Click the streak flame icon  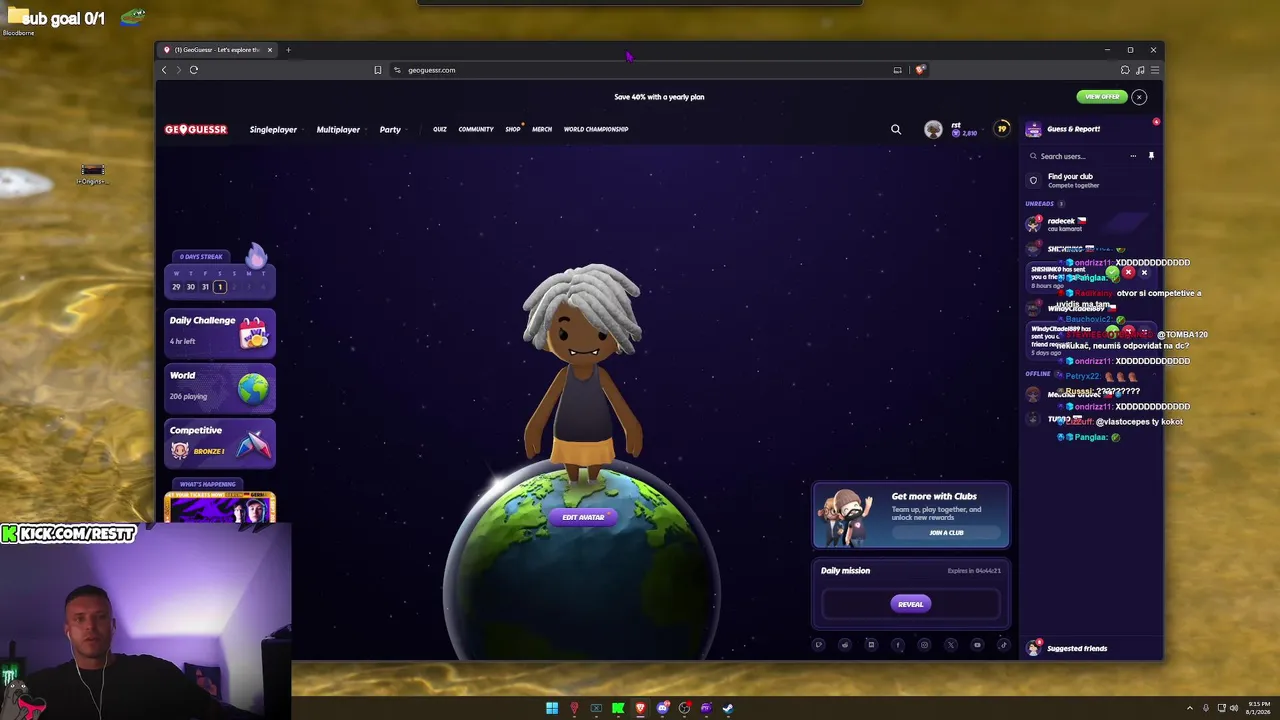point(256,256)
